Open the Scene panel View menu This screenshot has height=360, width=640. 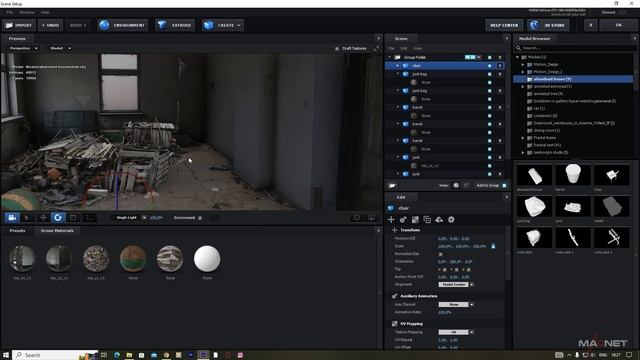click(x=418, y=48)
